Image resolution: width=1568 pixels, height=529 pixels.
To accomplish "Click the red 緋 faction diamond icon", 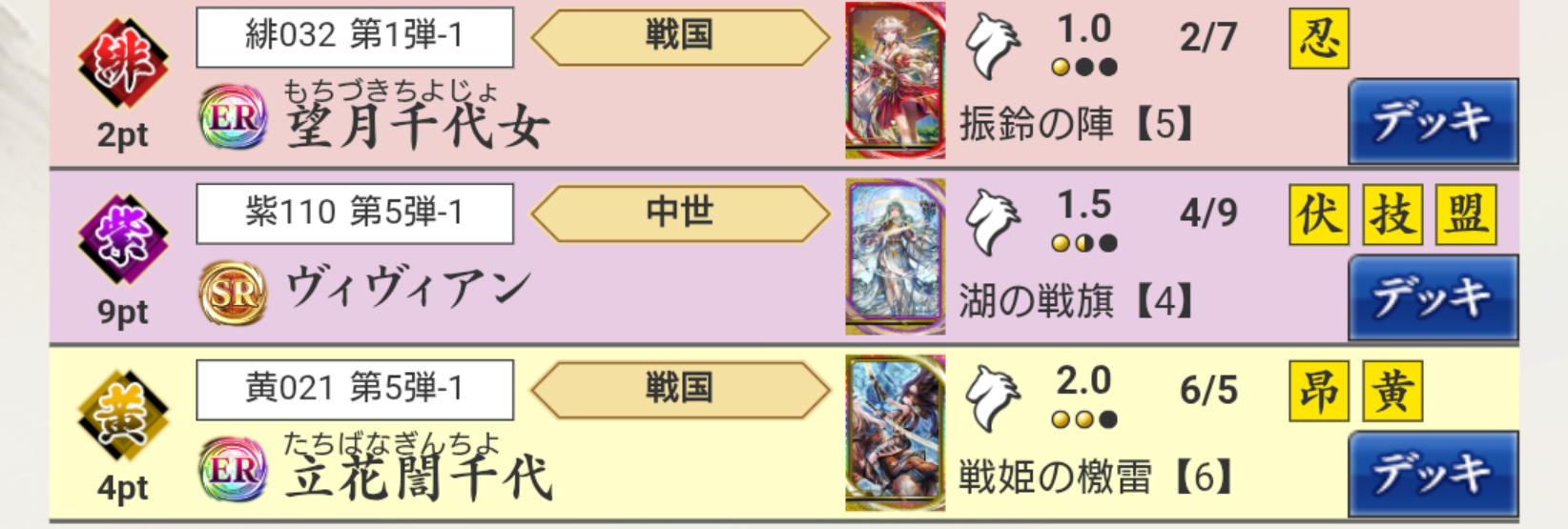I will coord(123,63).
